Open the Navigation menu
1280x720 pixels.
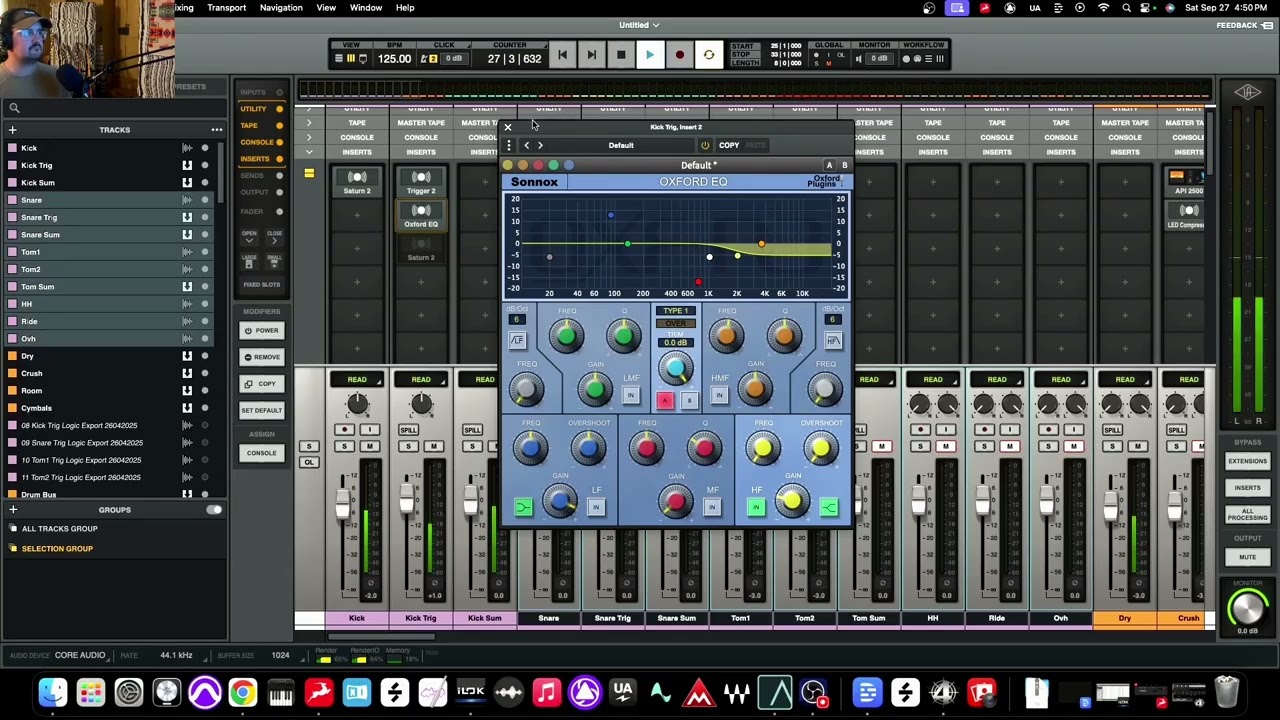(281, 8)
